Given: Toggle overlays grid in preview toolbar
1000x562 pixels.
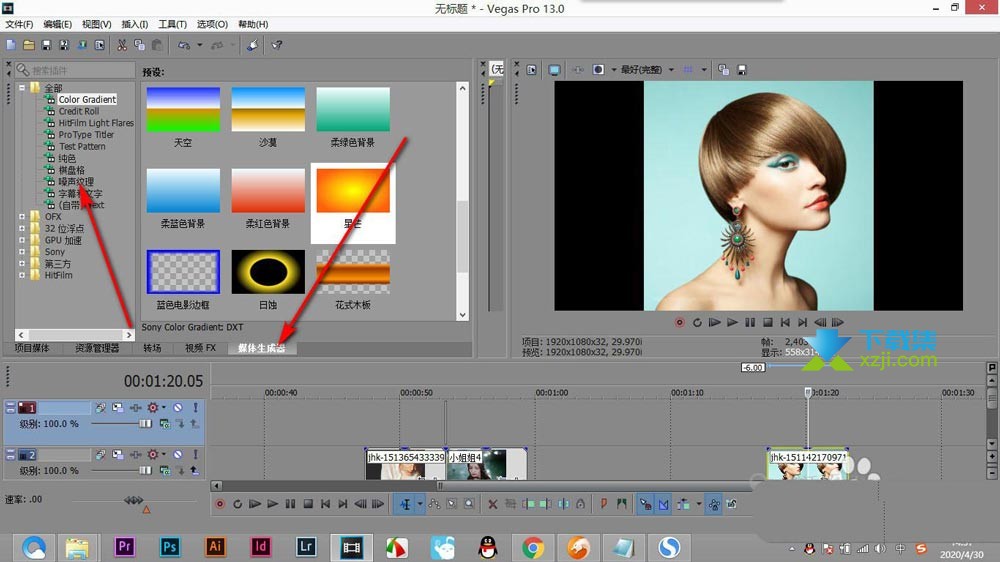Looking at the screenshot, I should tap(688, 70).
